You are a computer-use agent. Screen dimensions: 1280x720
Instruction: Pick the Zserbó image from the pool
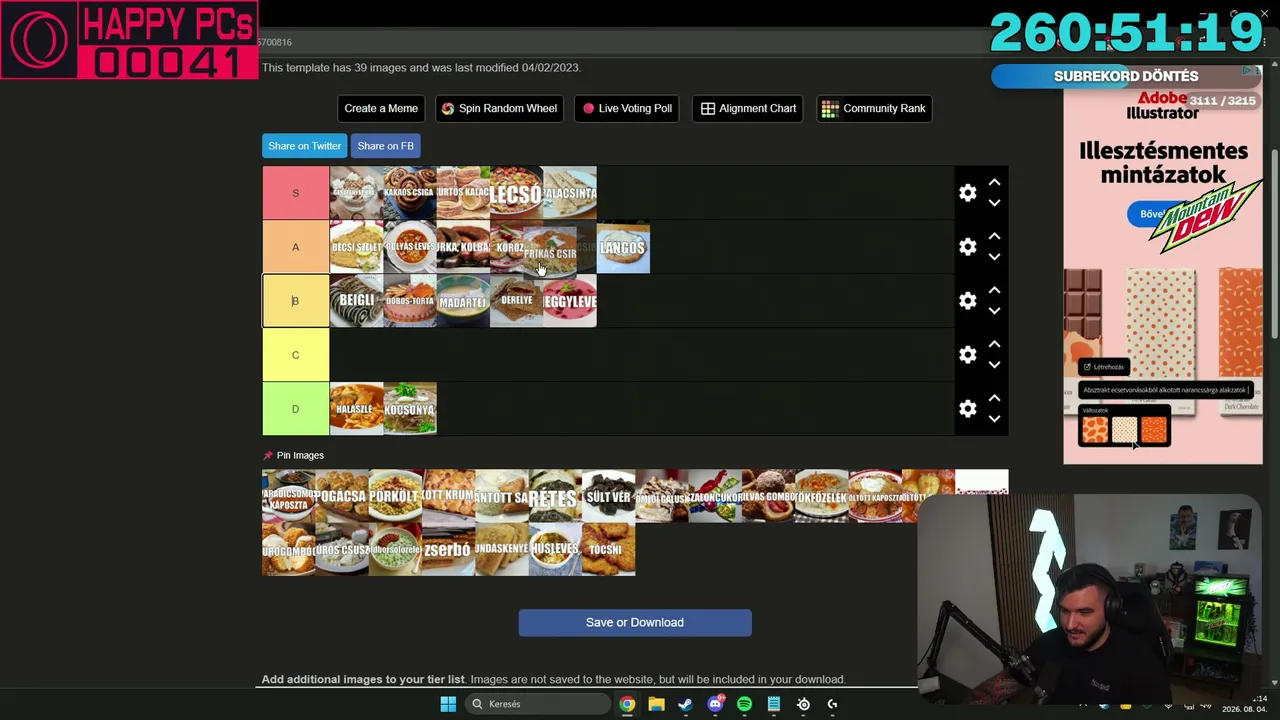tap(448, 549)
